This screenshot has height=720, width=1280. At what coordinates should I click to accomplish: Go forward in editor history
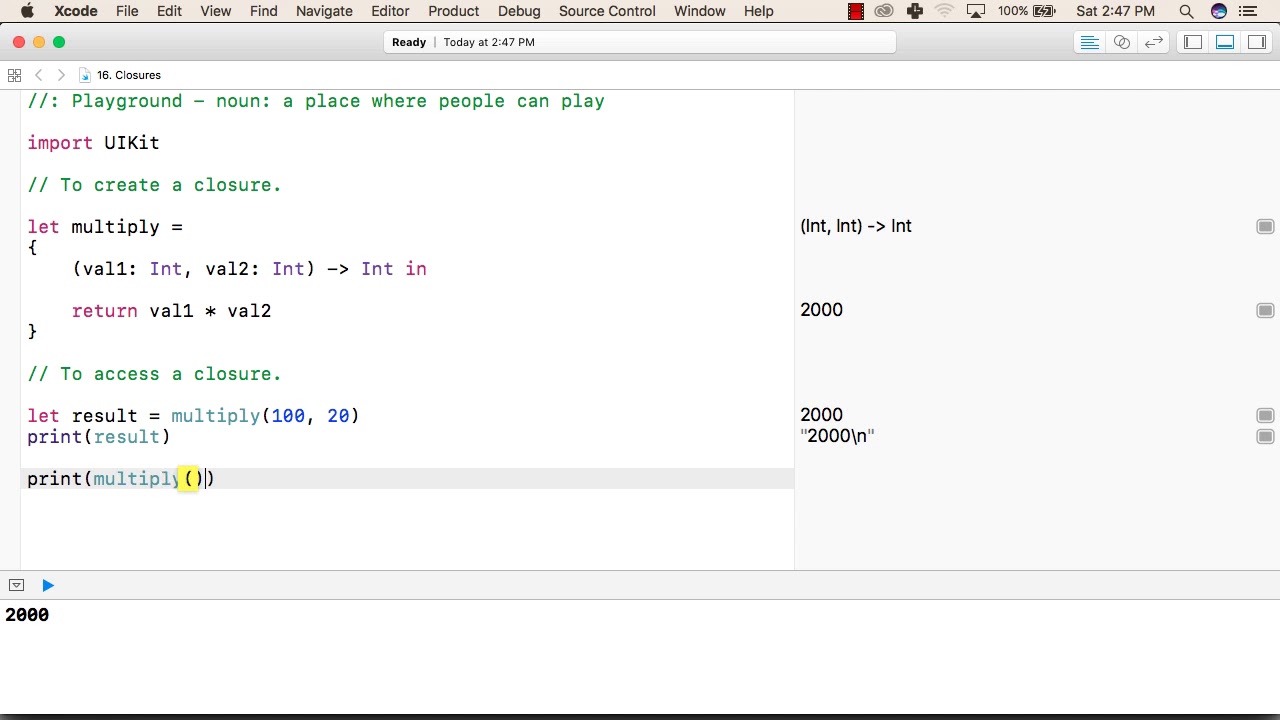[x=61, y=75]
